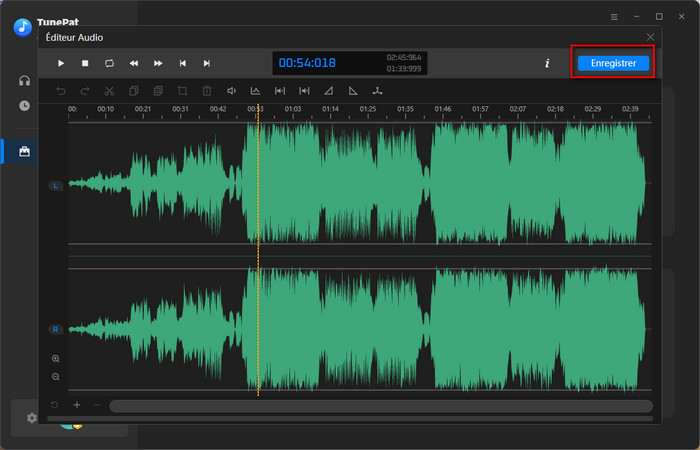The image size is (700, 450).
Task: Open the TunePat hamburger menu
Action: [x=614, y=17]
